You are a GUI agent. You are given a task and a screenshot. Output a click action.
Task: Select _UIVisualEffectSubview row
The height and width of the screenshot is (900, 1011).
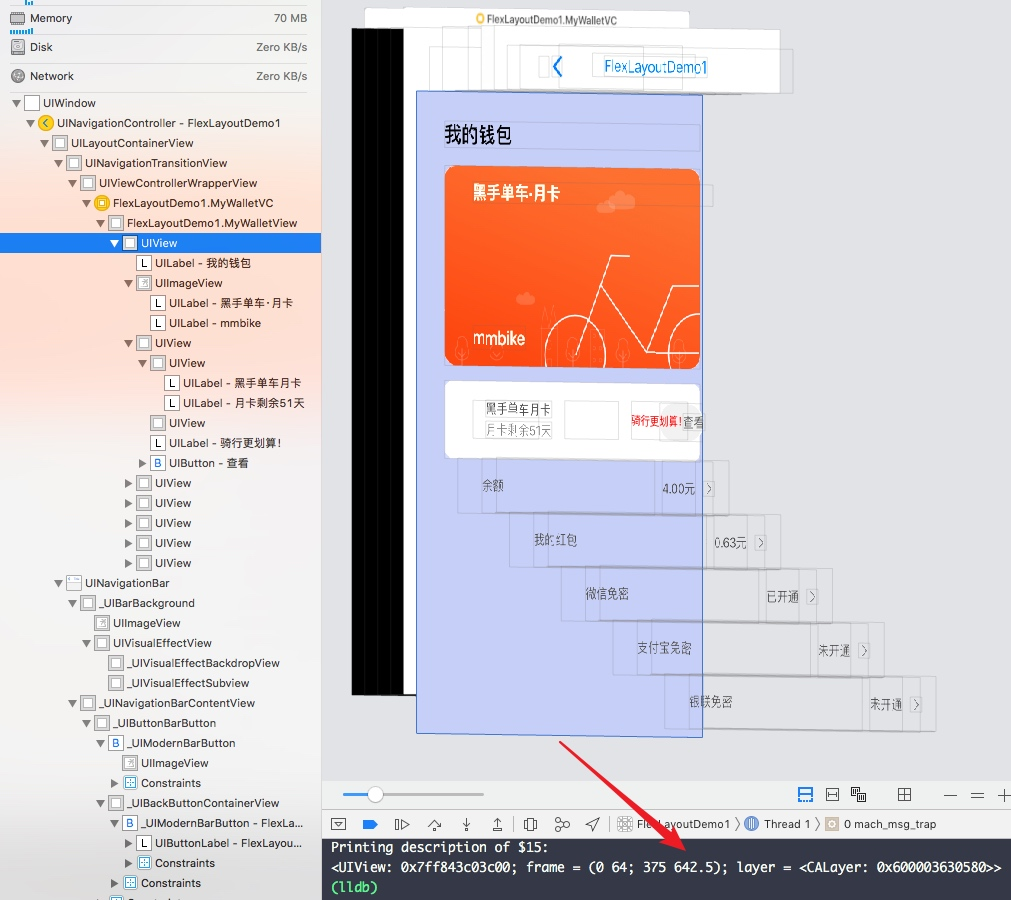coord(161,683)
